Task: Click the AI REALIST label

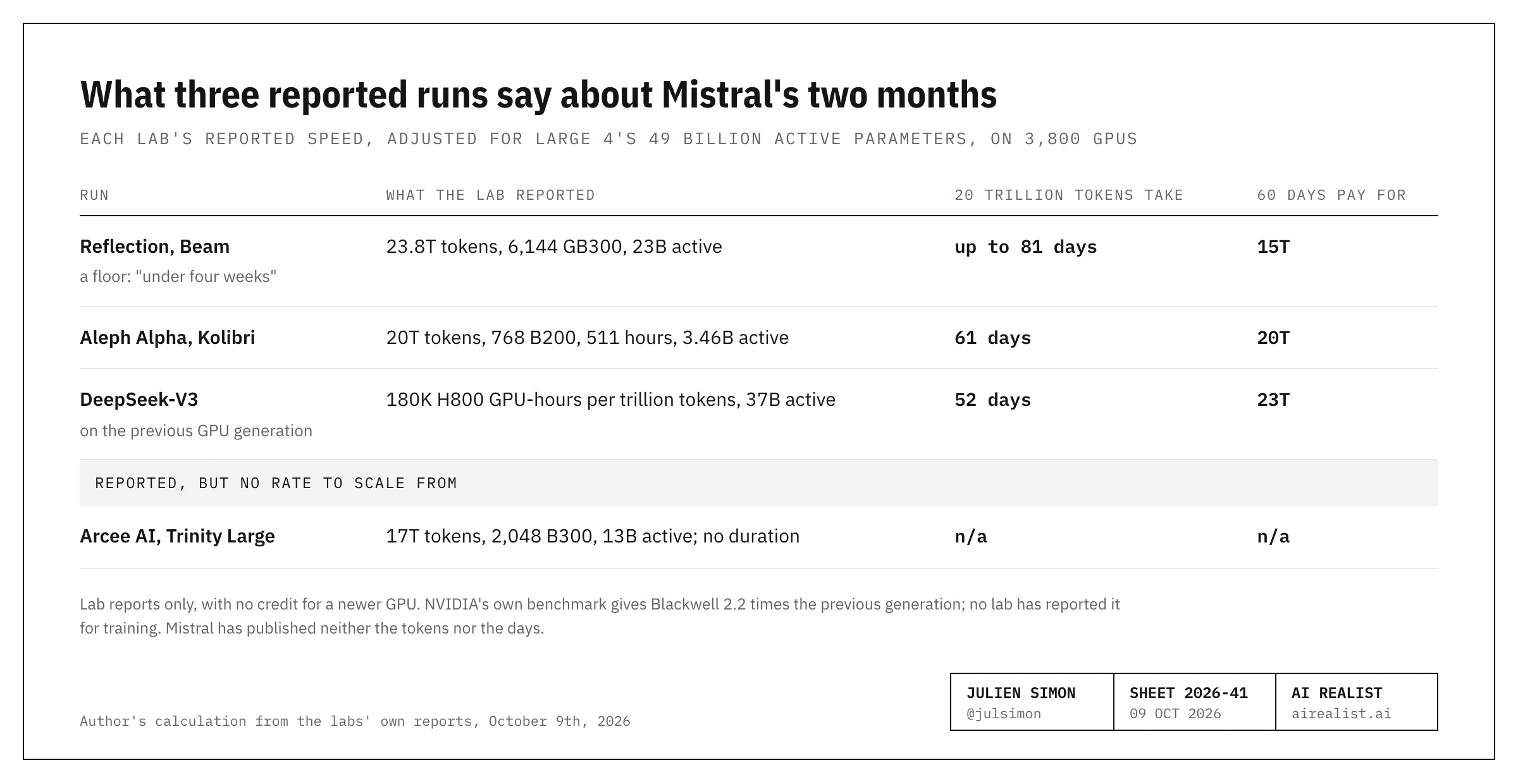Action: pos(1336,693)
